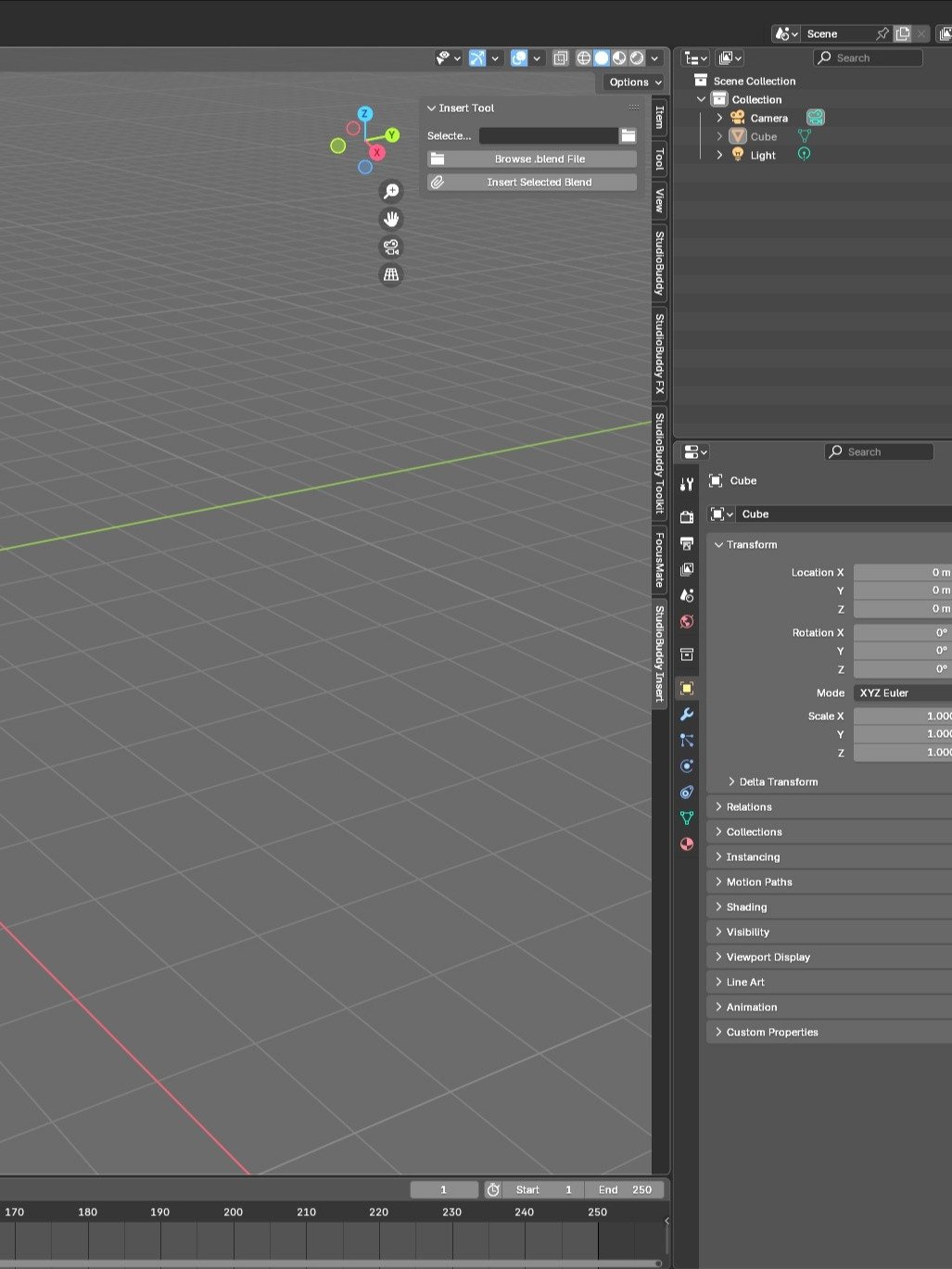Expand the Camera item in outliner
This screenshot has width=952, height=1269.
click(719, 118)
